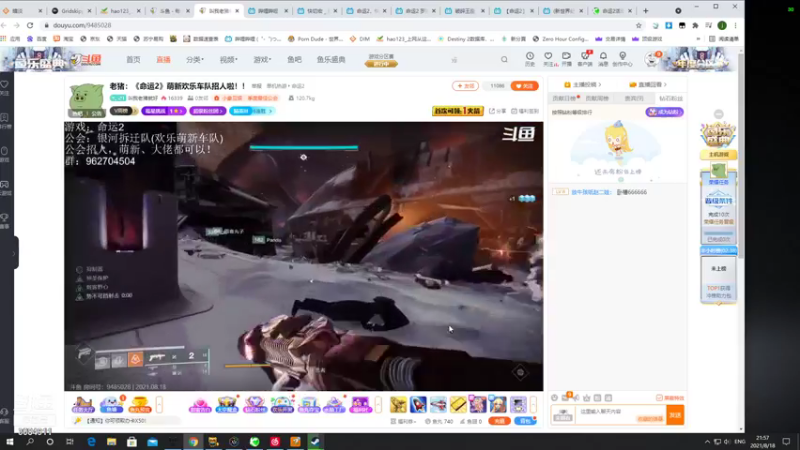
Task: Click the orange follow button
Action: (x=524, y=86)
